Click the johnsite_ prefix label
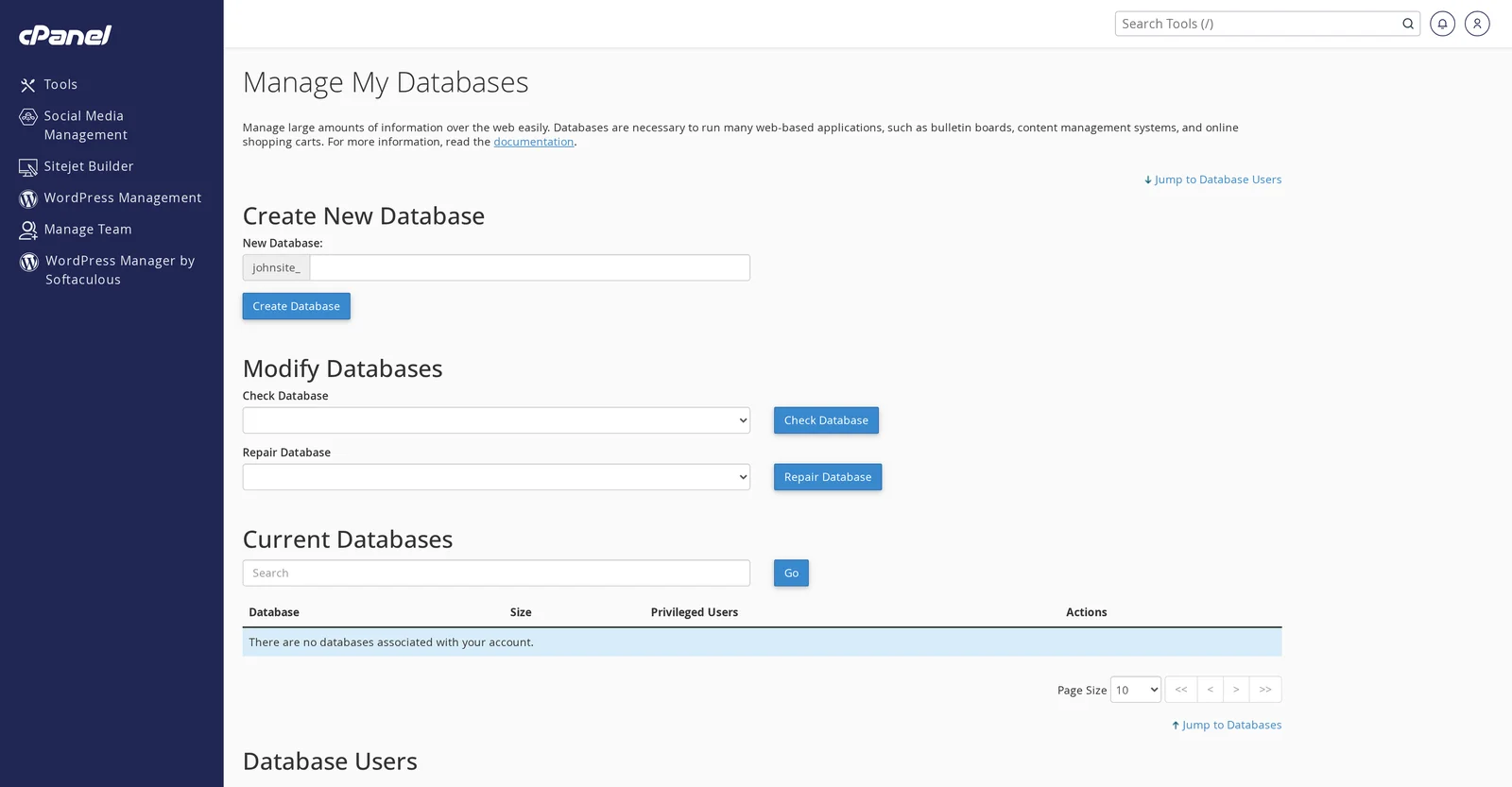The width and height of the screenshot is (1512, 787). point(276,267)
